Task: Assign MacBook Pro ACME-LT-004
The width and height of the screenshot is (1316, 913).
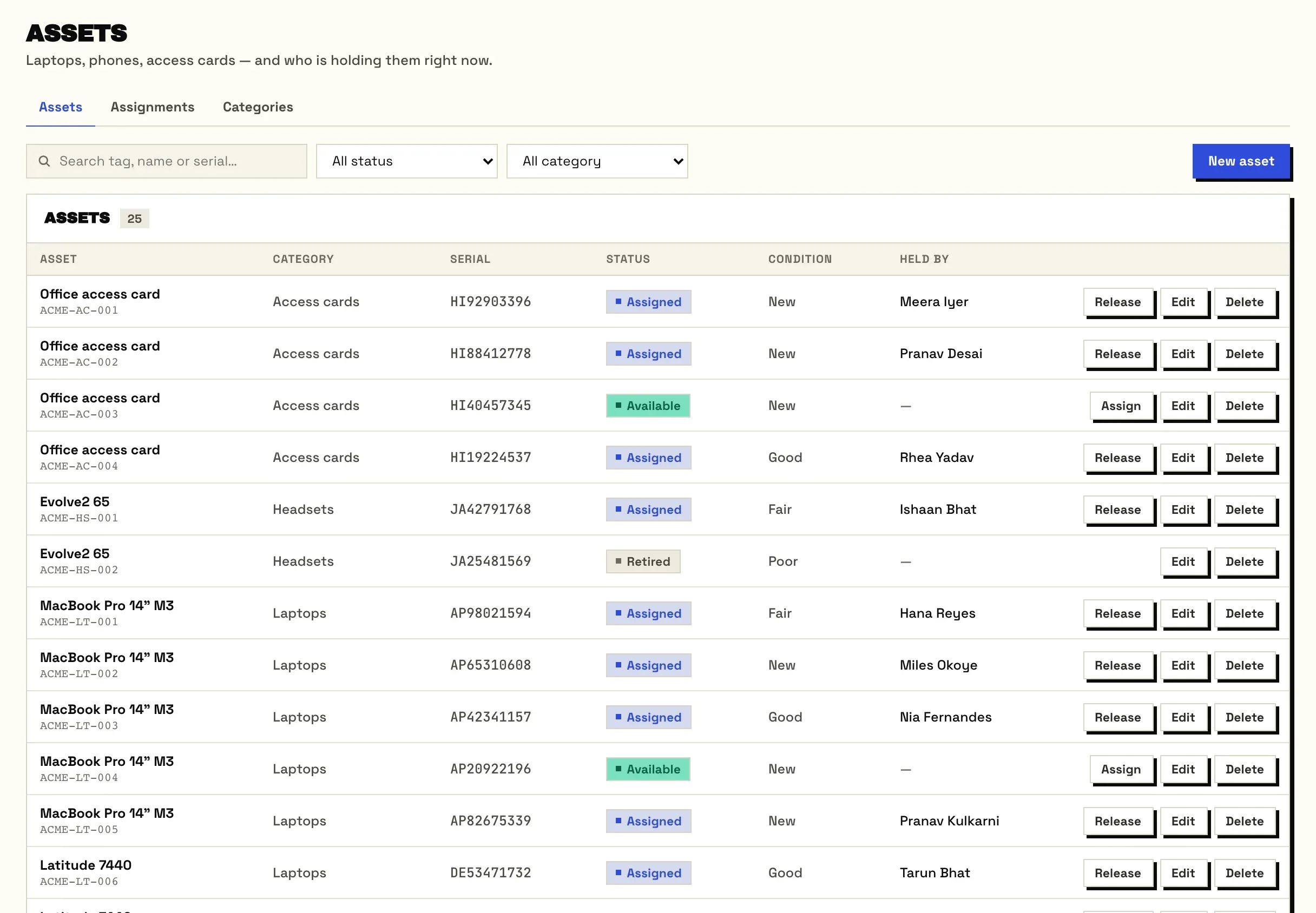Action: [x=1120, y=770]
